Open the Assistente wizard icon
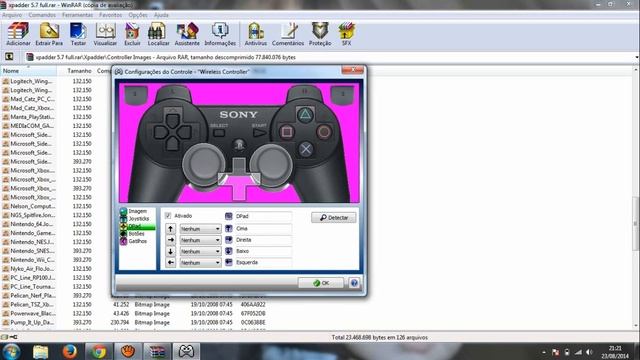The height and width of the screenshot is (360, 640). coord(187,34)
